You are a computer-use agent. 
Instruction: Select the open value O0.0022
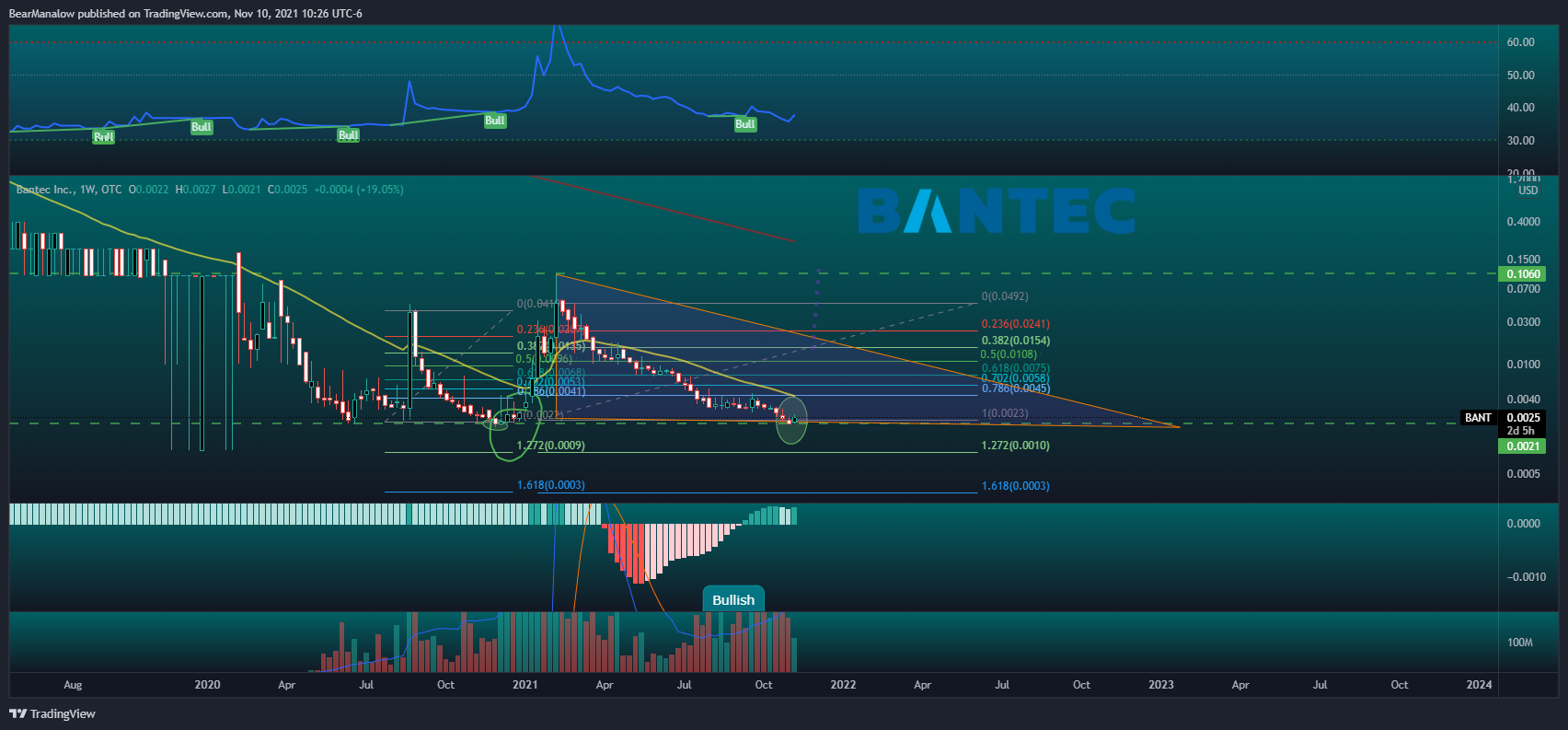click(148, 190)
